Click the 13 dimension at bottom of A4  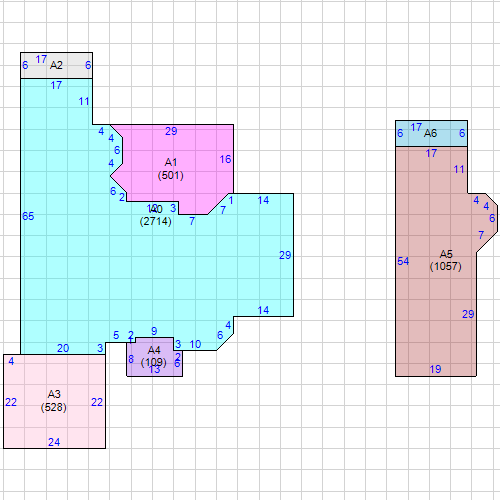point(154,369)
